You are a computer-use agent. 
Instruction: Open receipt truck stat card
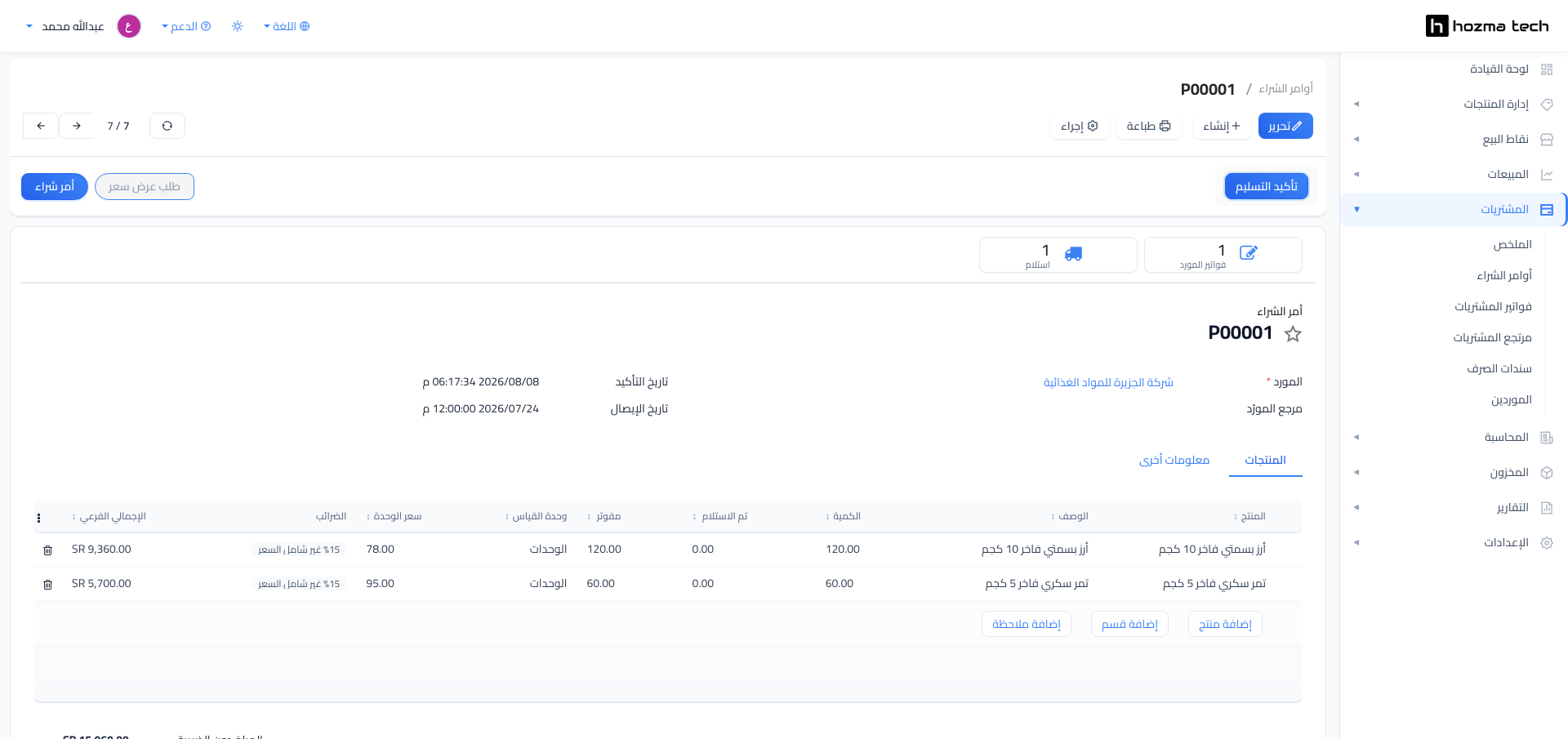(1058, 255)
